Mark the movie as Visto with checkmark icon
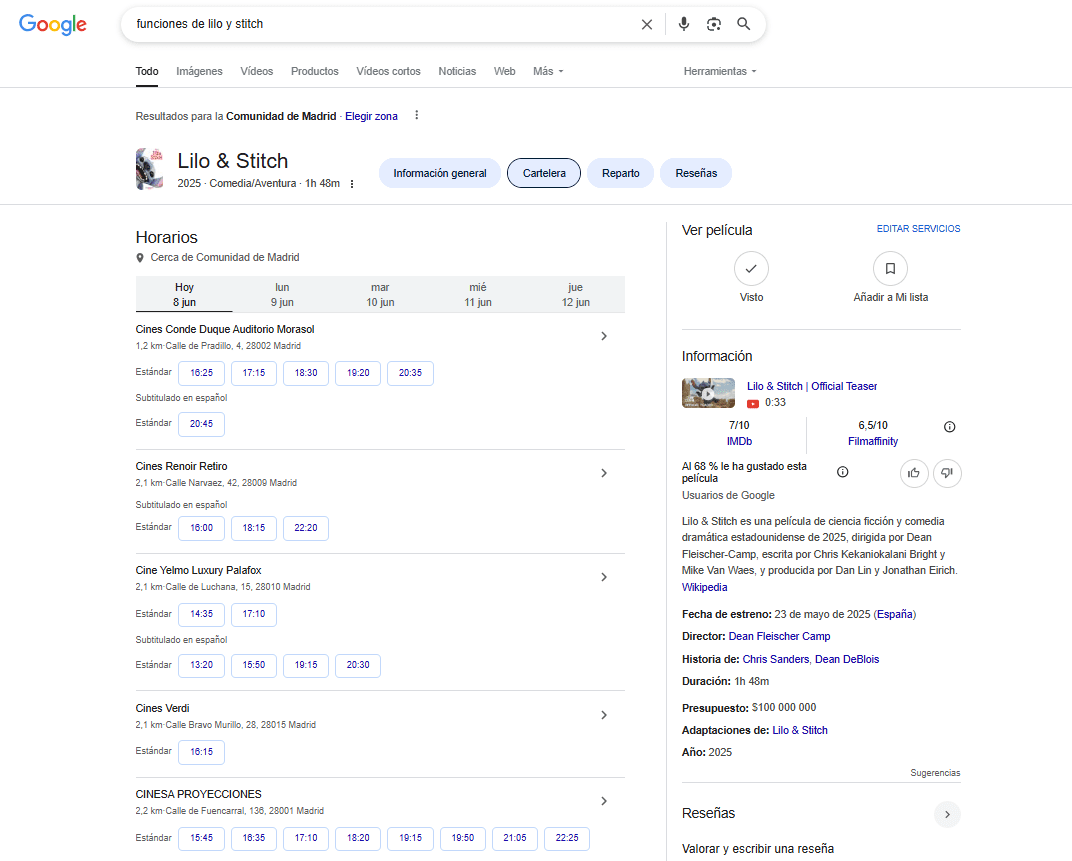 [751, 269]
